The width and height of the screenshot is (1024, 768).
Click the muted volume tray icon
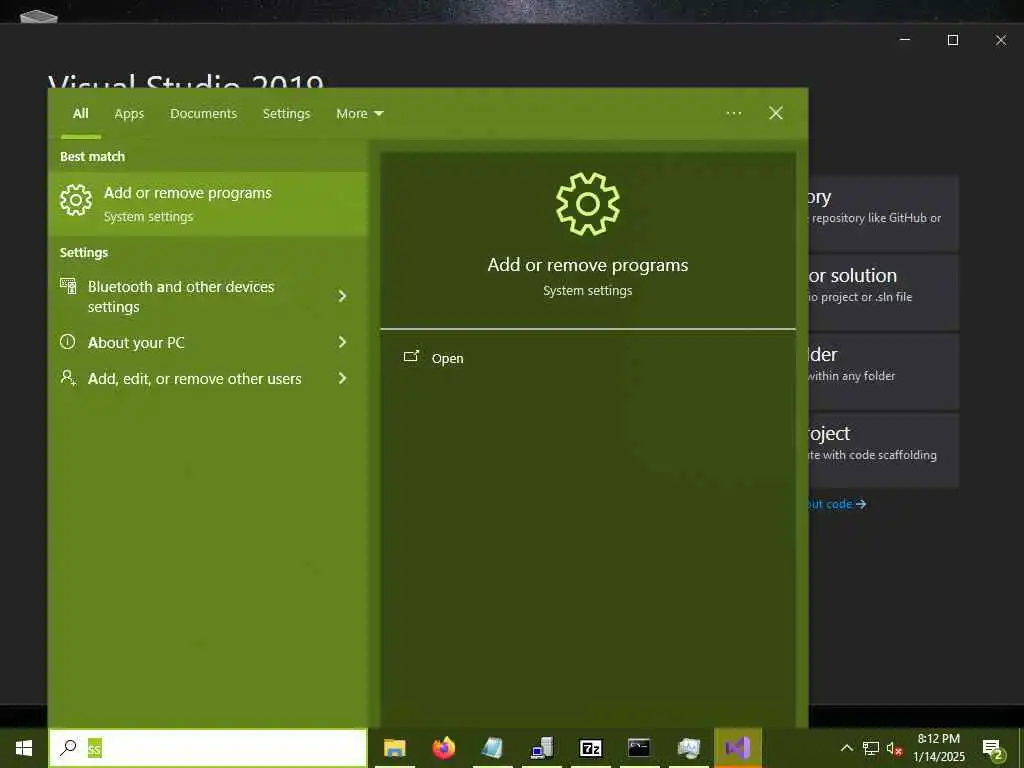coord(894,748)
